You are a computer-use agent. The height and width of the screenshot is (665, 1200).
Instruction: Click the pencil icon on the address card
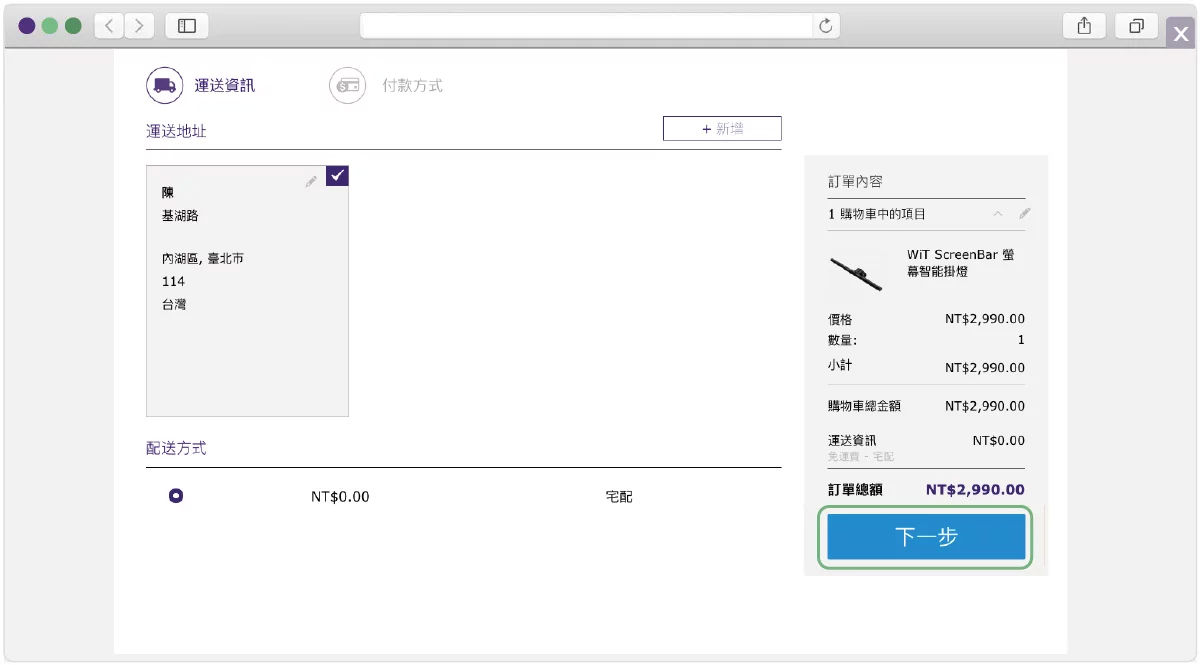(x=311, y=182)
